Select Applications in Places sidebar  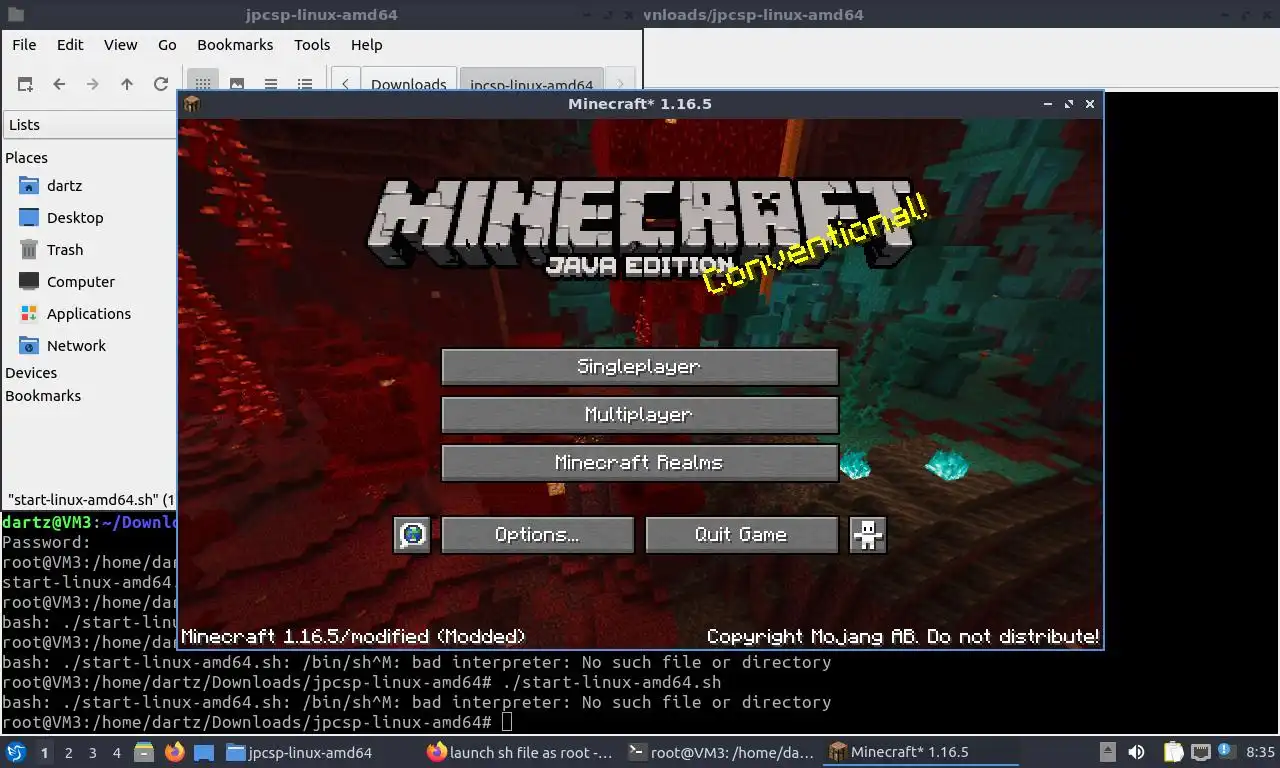coord(88,314)
